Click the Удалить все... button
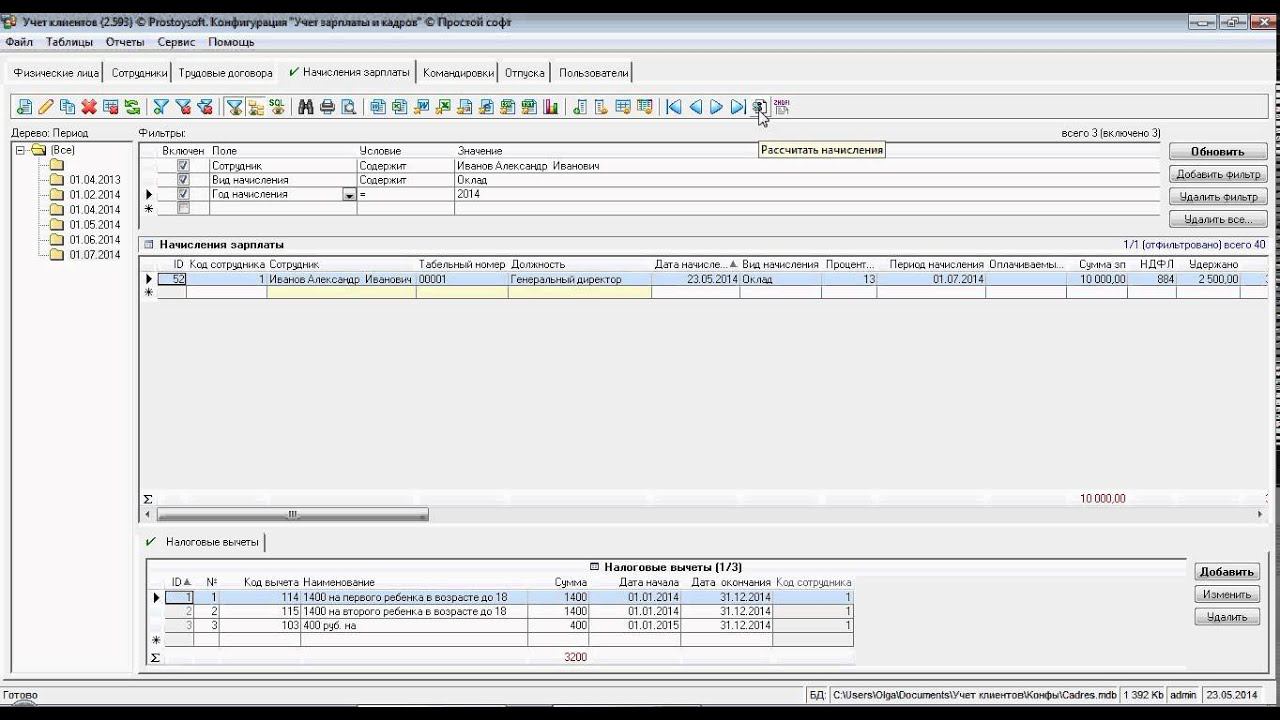 click(x=1218, y=219)
